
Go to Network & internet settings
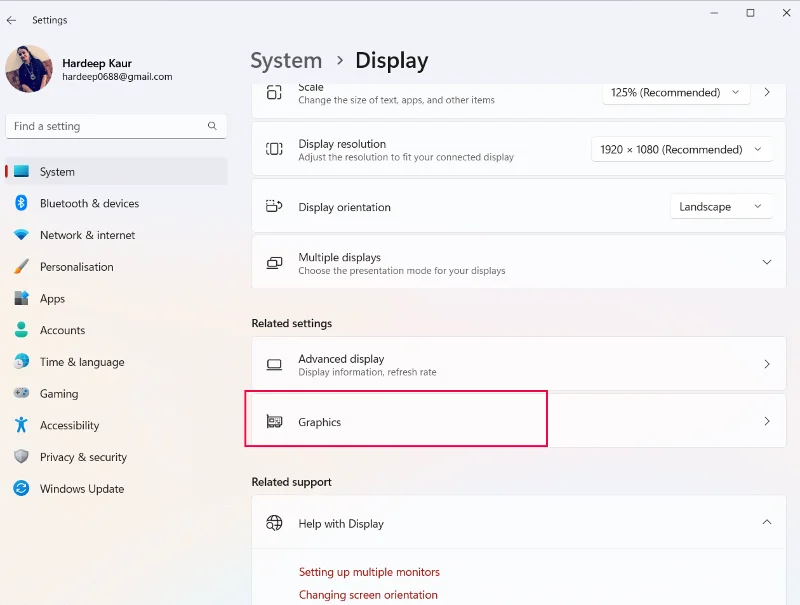[x=116, y=235]
